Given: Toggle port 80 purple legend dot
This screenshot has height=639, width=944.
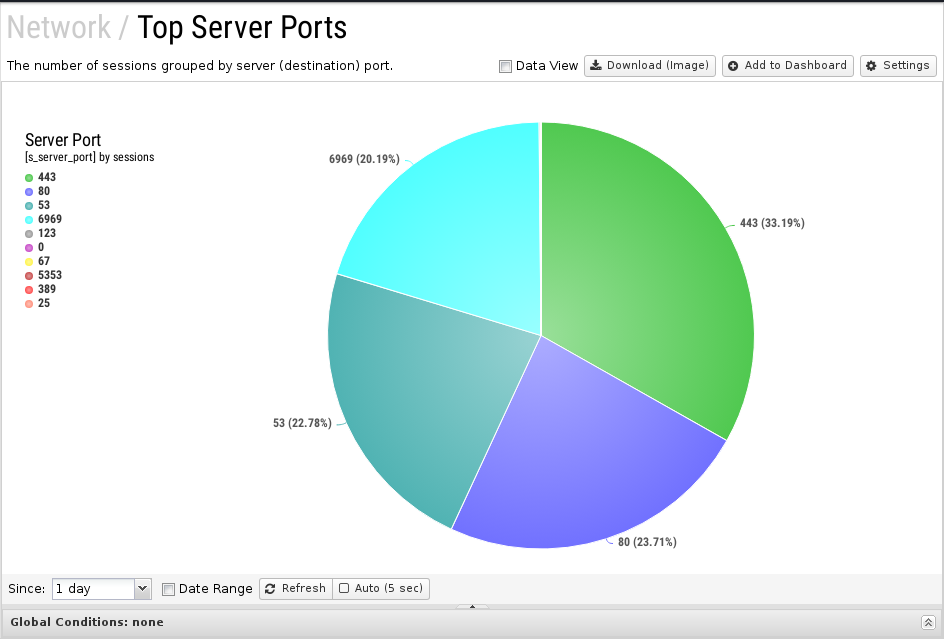Looking at the screenshot, I should (29, 192).
